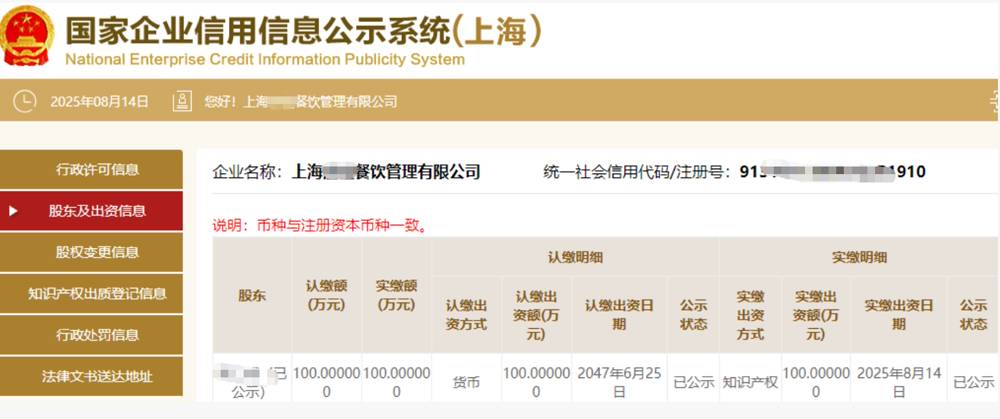Click the 货币 cell in the table
Screen dimensions: 1000x419
(x=466, y=383)
